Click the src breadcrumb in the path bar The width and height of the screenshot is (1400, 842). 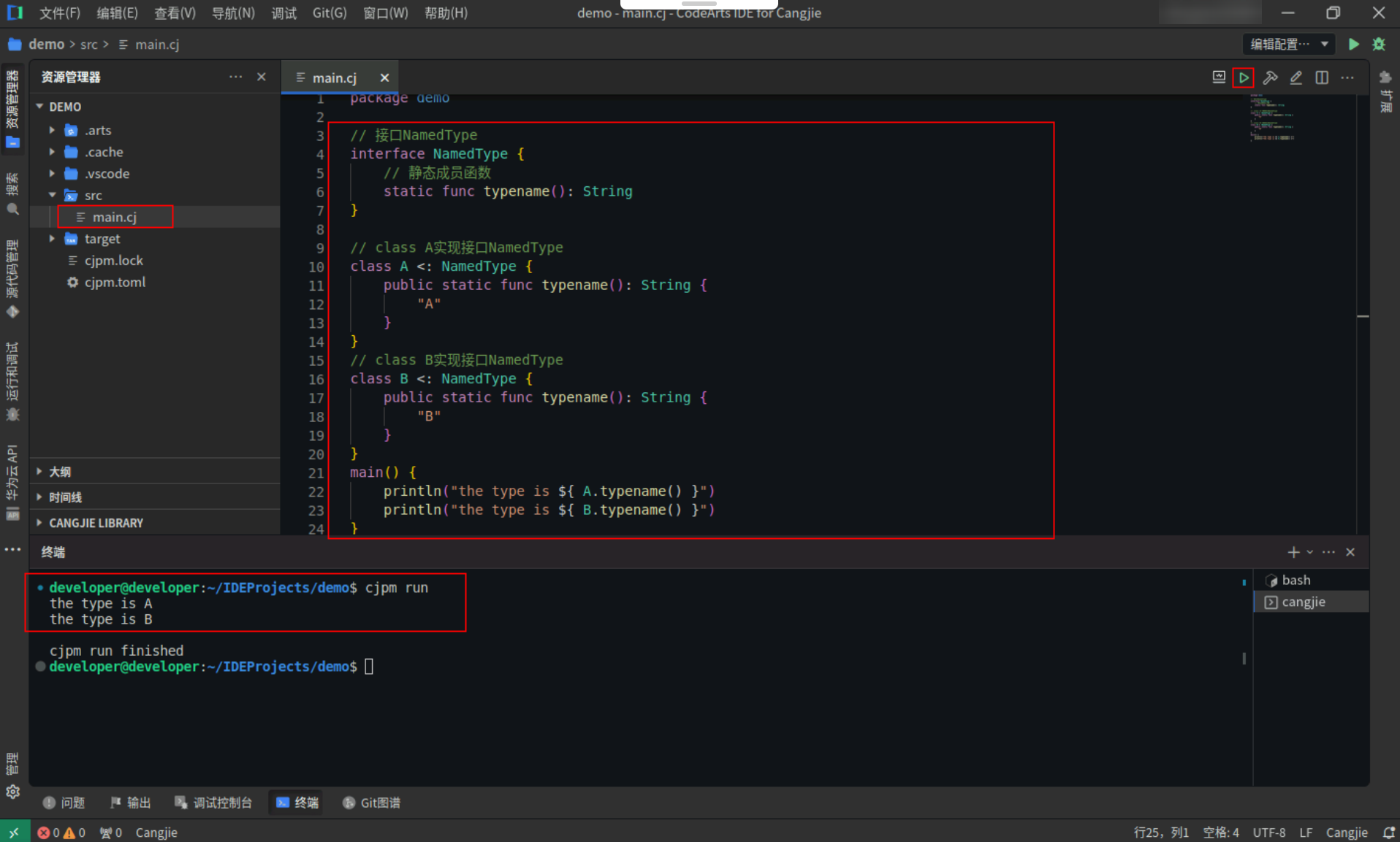point(88,45)
